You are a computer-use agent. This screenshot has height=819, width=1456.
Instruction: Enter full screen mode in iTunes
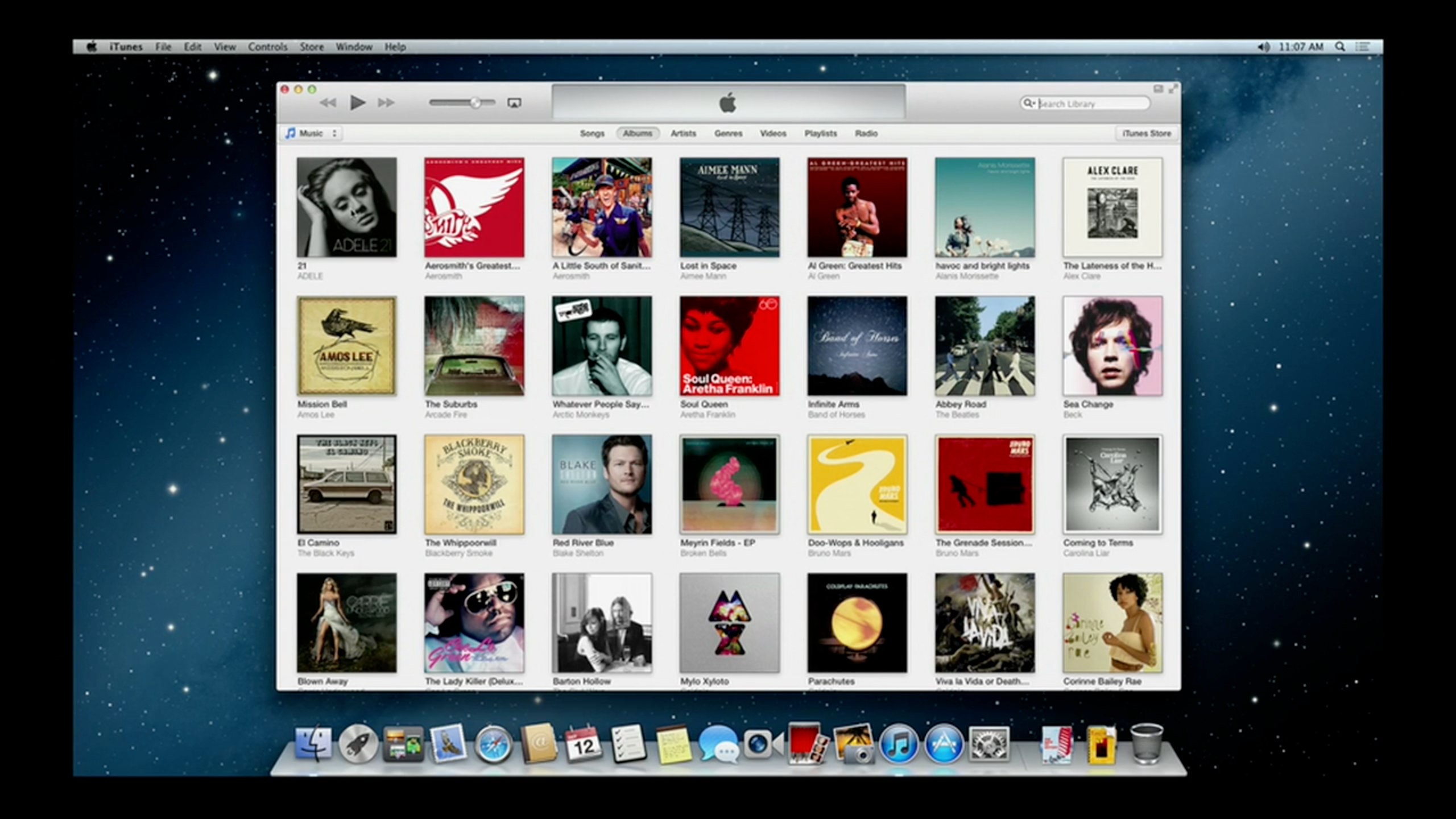click(x=1173, y=89)
